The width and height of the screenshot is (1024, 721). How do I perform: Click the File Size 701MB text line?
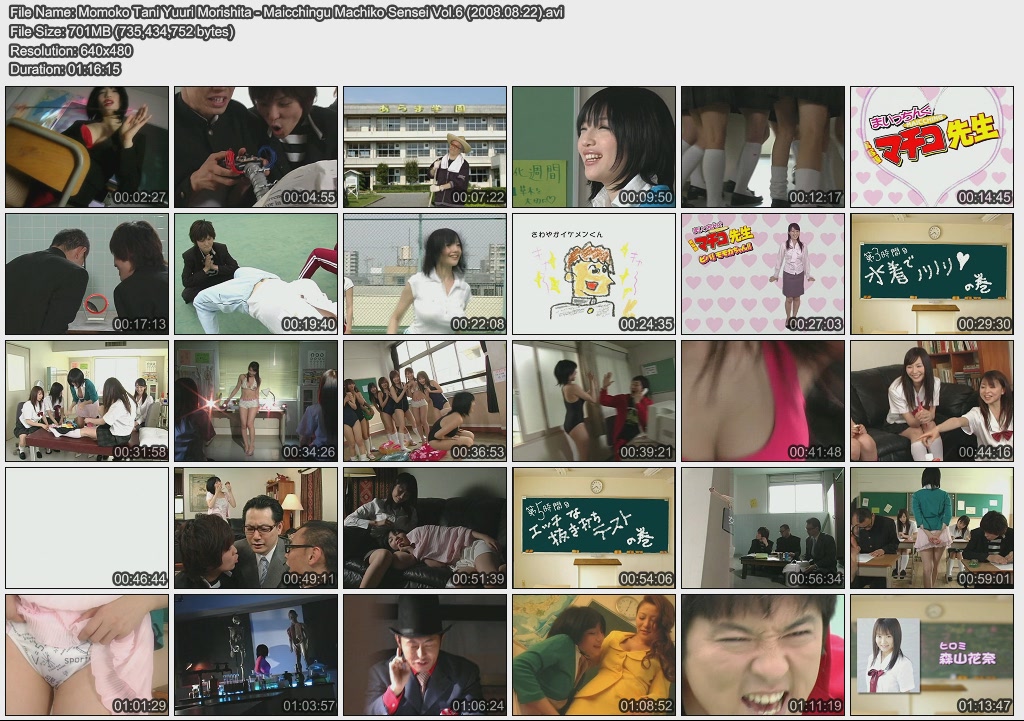coord(122,31)
